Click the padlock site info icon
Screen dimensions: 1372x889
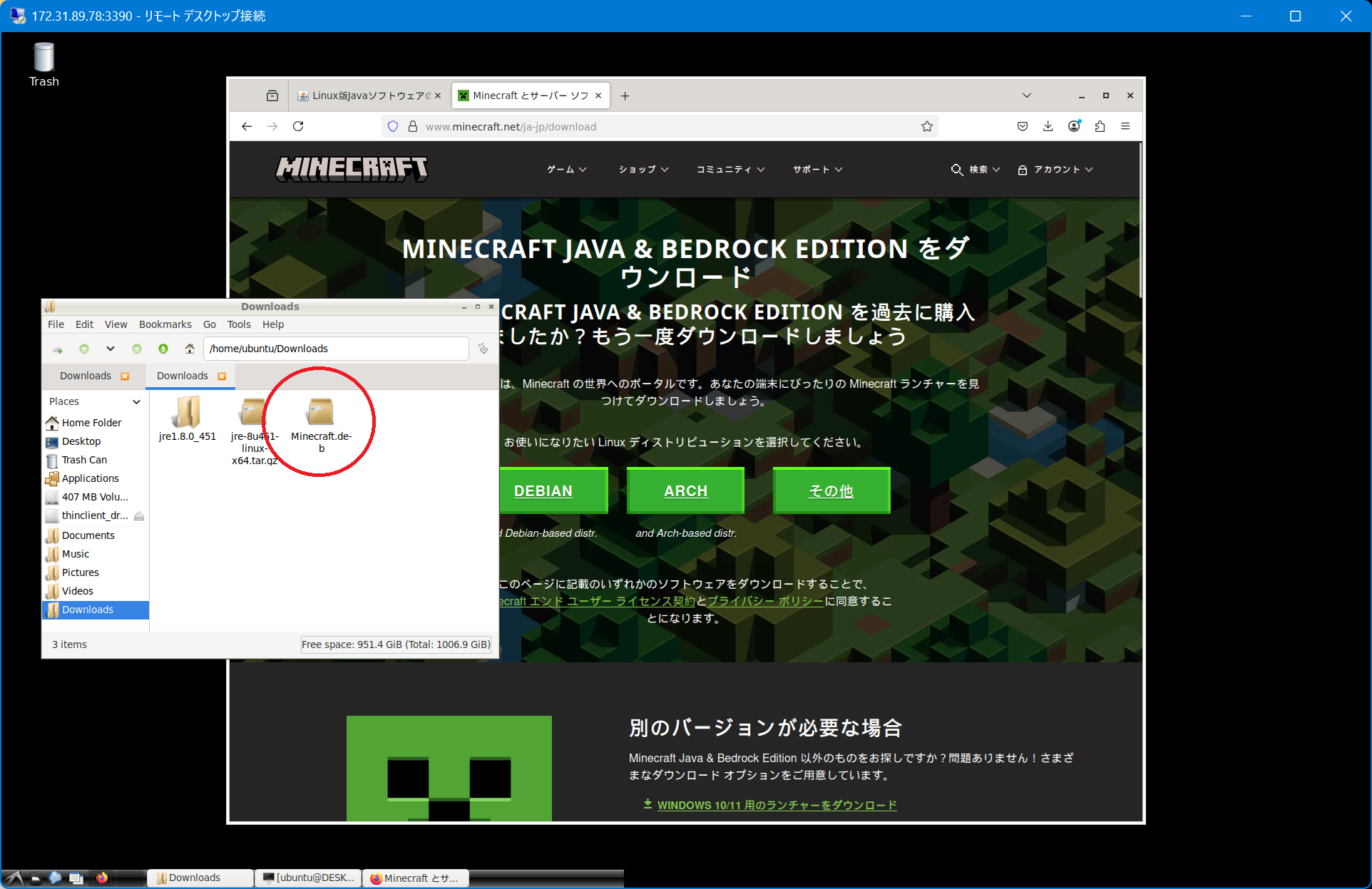[x=412, y=126]
